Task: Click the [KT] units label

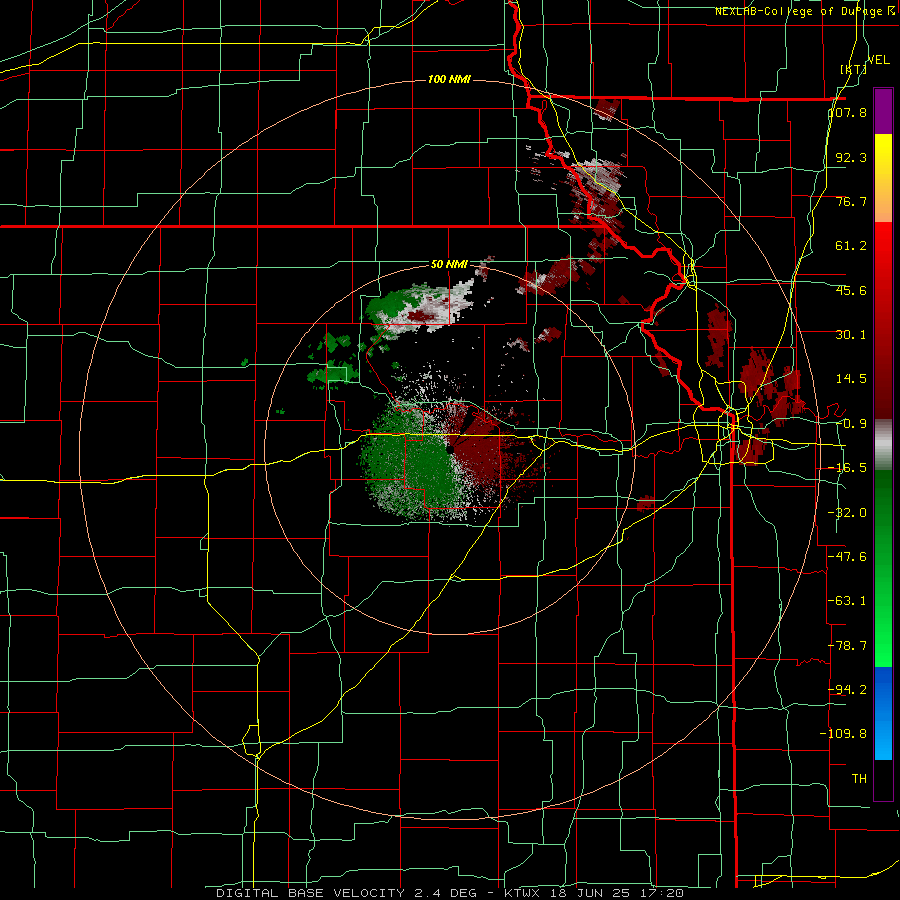Action: (854, 69)
